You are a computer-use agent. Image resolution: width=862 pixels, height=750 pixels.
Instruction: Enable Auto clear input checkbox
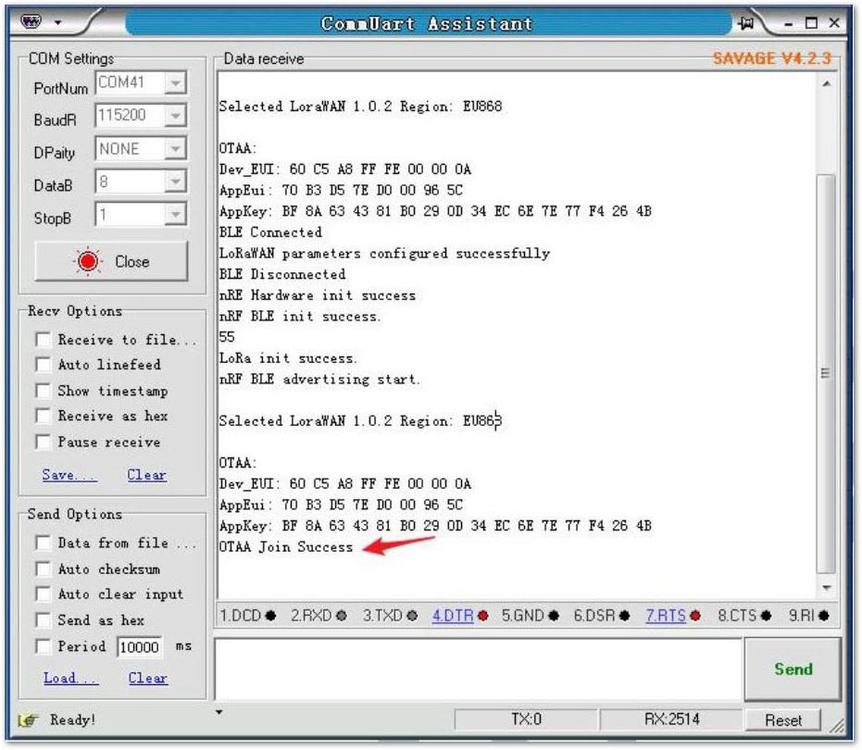43,594
